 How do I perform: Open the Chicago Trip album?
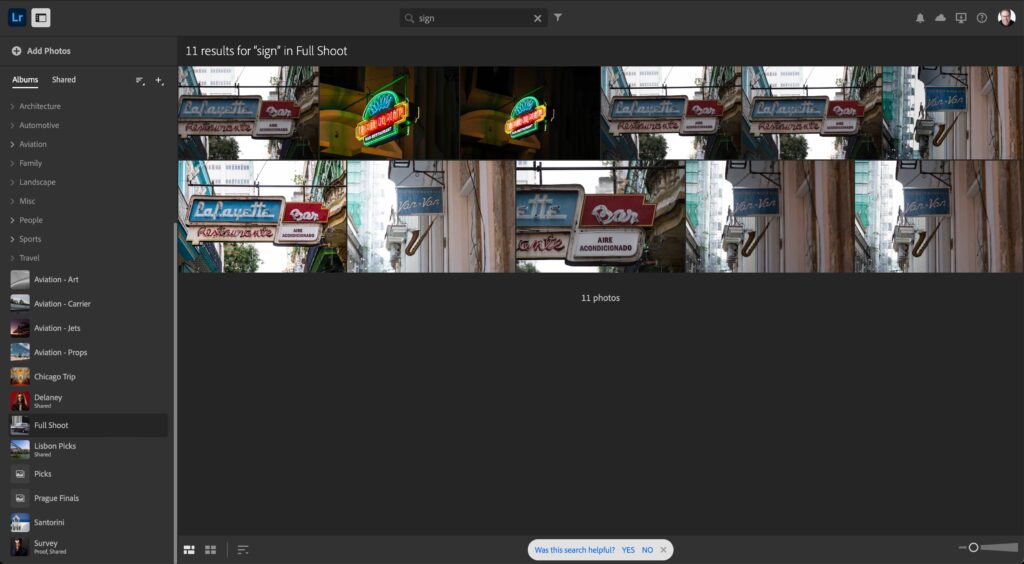point(88,377)
